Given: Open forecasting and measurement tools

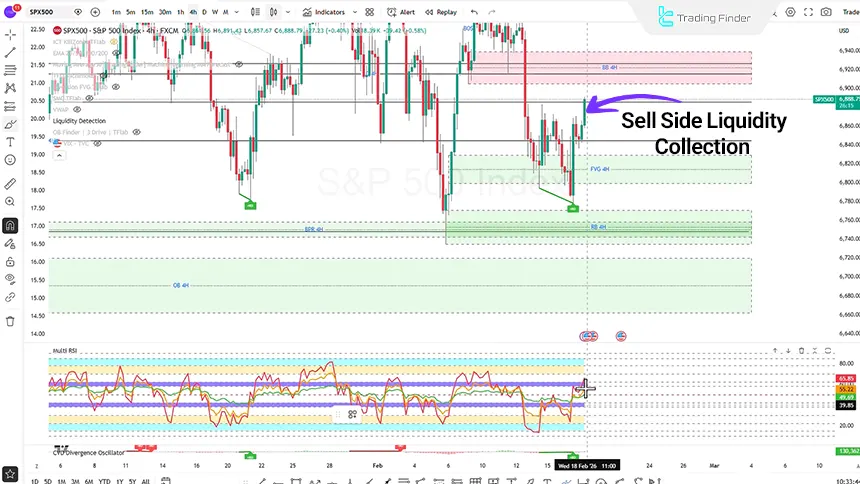Looking at the screenshot, I should tap(10, 106).
